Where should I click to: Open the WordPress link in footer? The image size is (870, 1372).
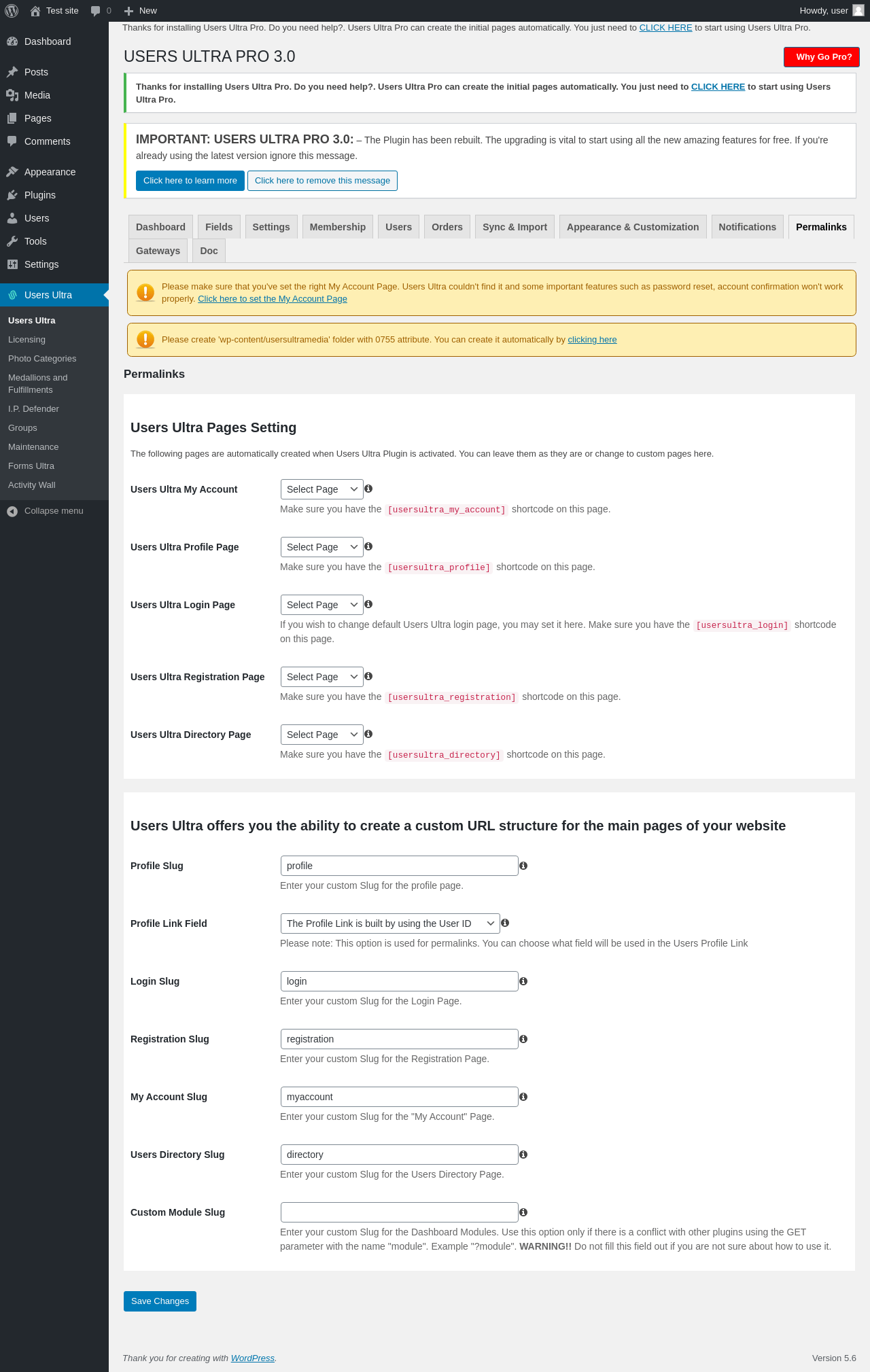coord(253,1358)
